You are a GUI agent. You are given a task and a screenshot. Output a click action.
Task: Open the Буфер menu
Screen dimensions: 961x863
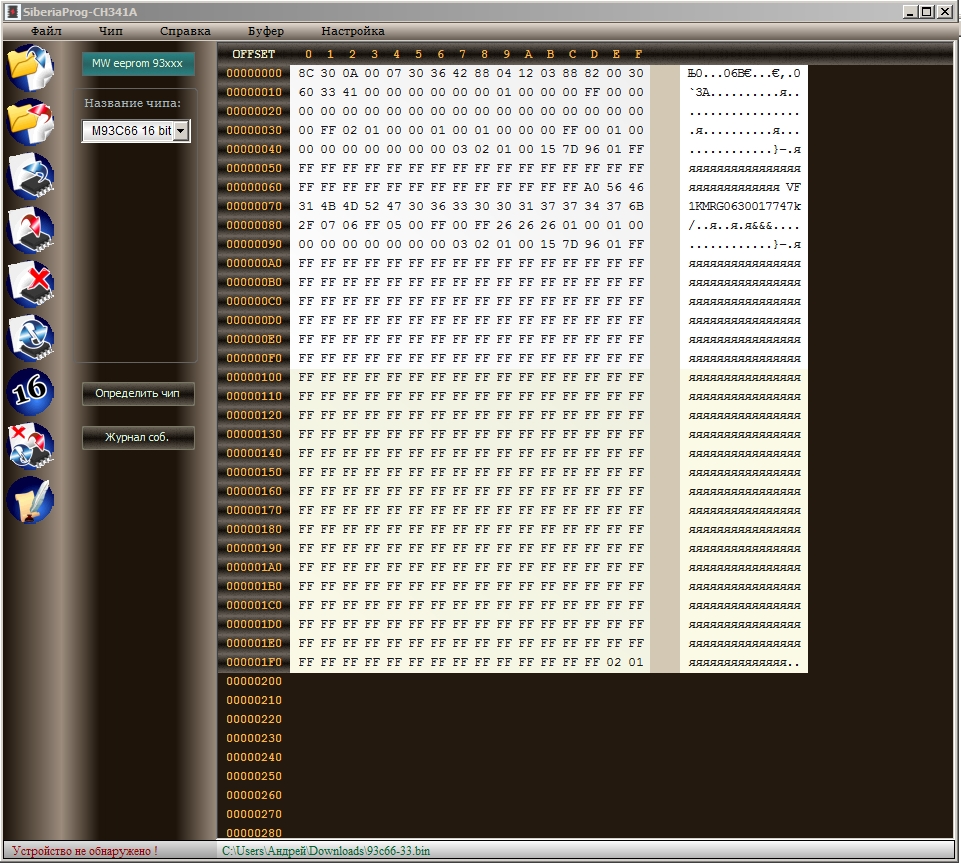(x=266, y=31)
